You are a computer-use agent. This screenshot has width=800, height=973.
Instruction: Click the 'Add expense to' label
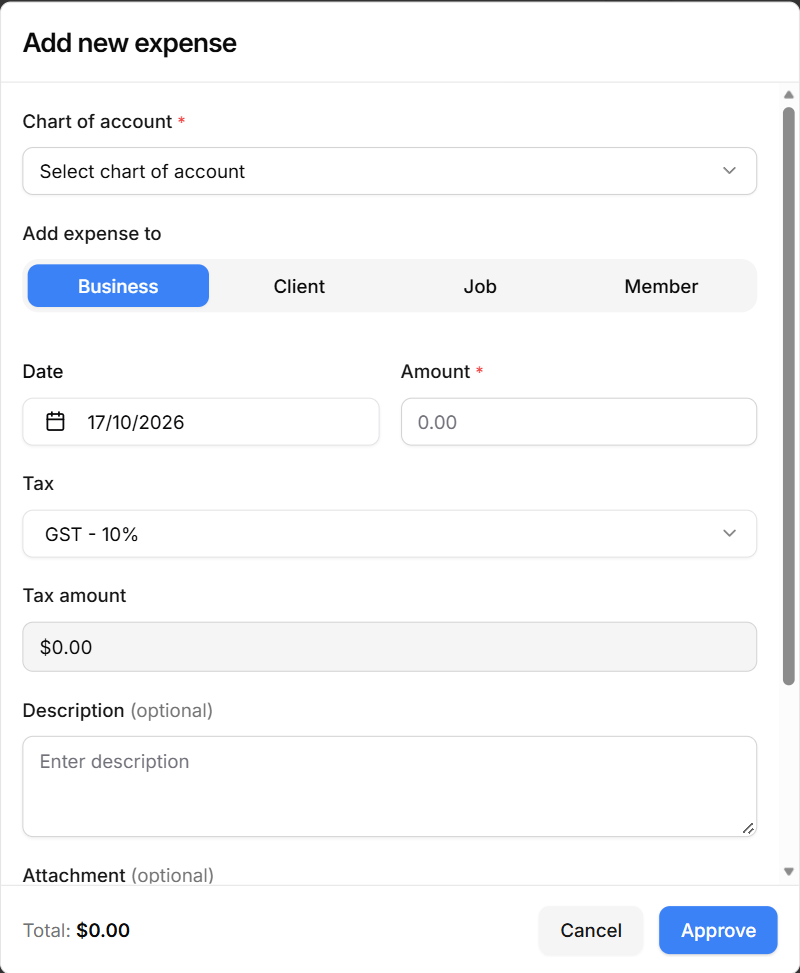pos(92,234)
